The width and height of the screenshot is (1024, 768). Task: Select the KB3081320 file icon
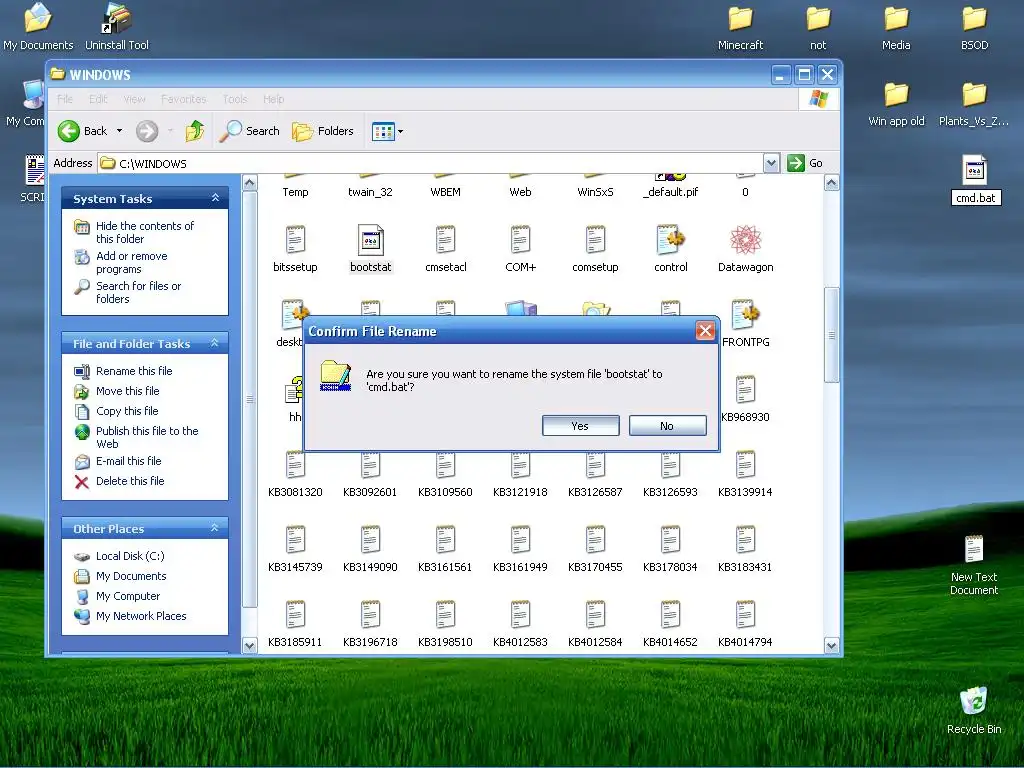(x=295, y=466)
